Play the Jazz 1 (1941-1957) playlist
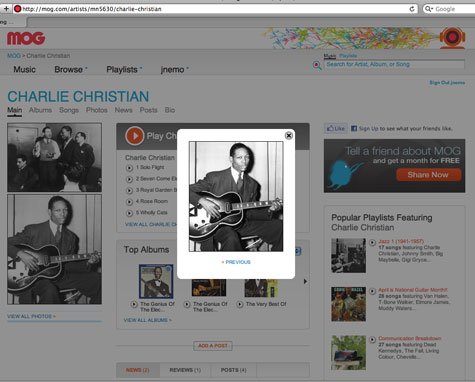Image resolution: width=475 pixels, height=382 pixels. click(x=372, y=242)
